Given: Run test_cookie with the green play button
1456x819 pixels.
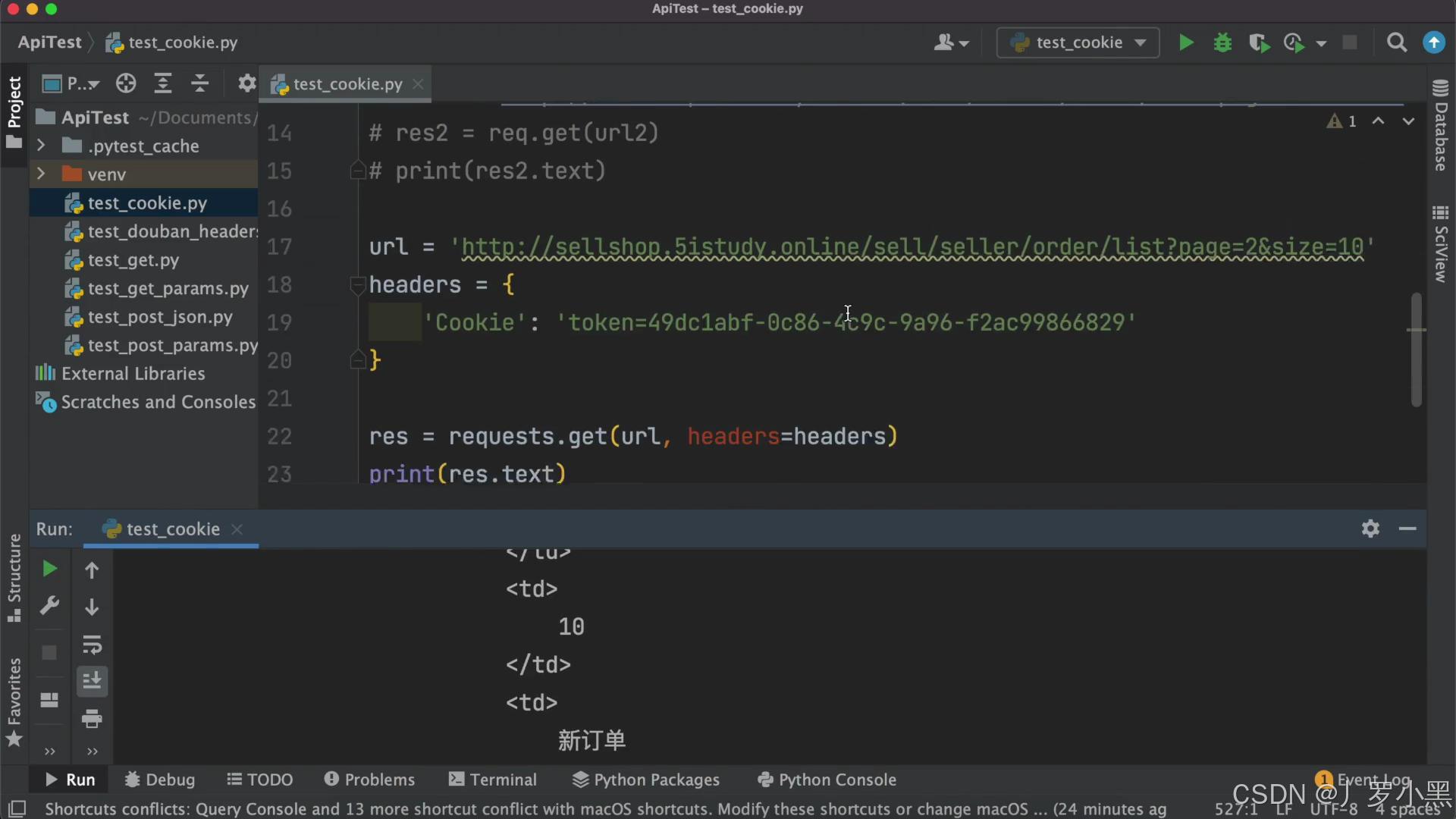Looking at the screenshot, I should pyautogui.click(x=1187, y=42).
